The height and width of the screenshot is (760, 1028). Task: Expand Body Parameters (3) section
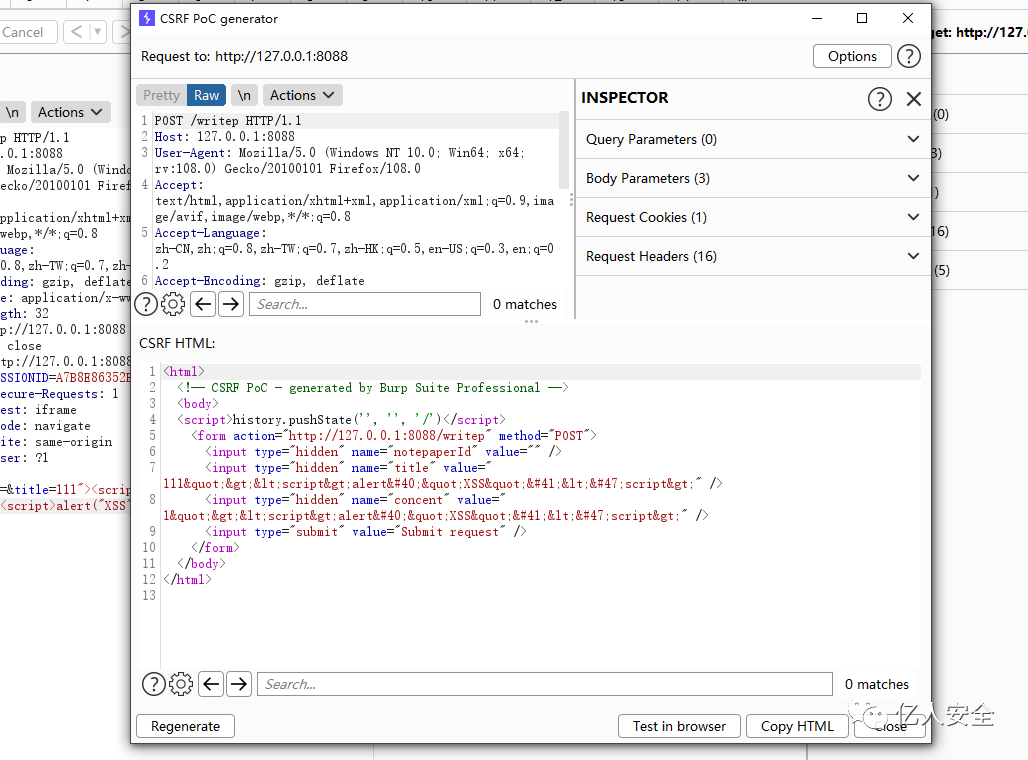753,178
